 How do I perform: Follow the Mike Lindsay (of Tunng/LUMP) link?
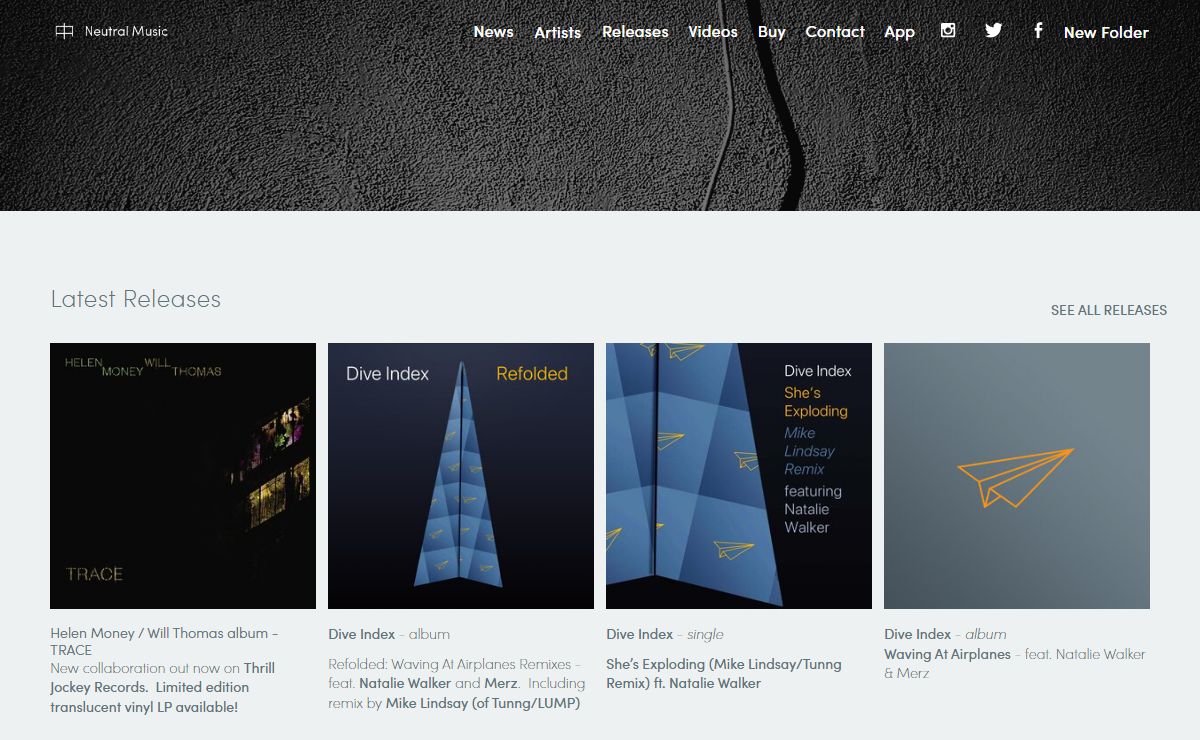click(x=483, y=703)
